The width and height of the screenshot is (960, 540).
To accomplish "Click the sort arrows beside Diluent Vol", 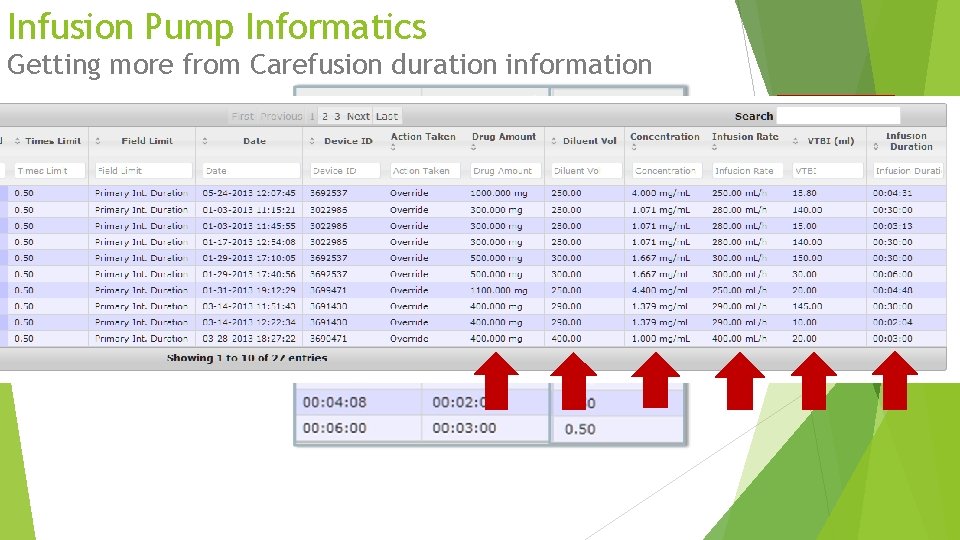I will coord(553,141).
